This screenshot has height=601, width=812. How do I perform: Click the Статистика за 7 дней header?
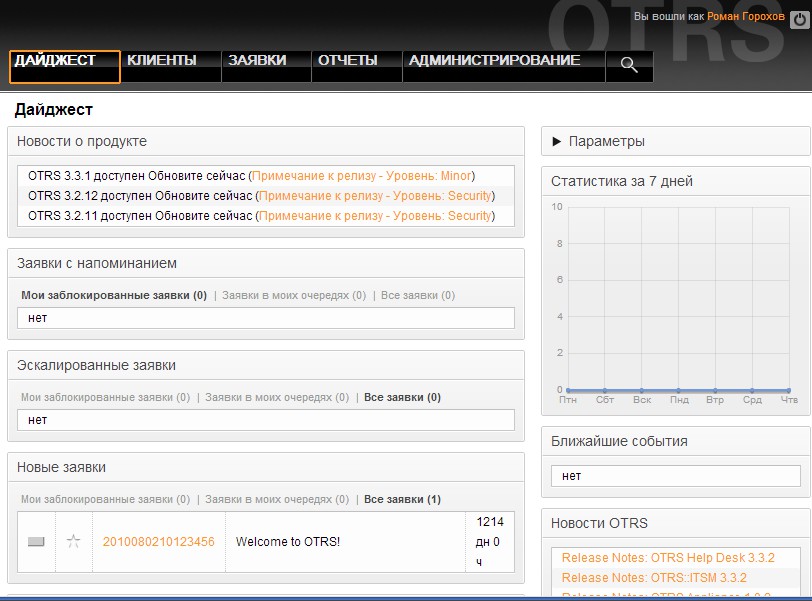click(x=676, y=181)
